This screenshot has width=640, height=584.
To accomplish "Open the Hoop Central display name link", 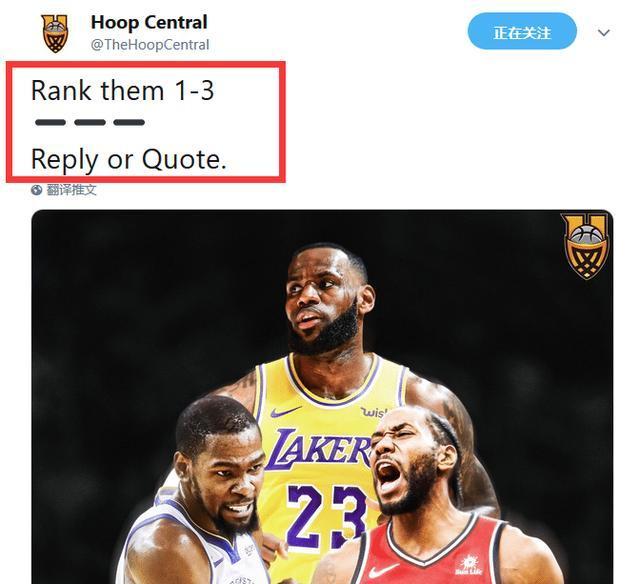I will pyautogui.click(x=149, y=22).
